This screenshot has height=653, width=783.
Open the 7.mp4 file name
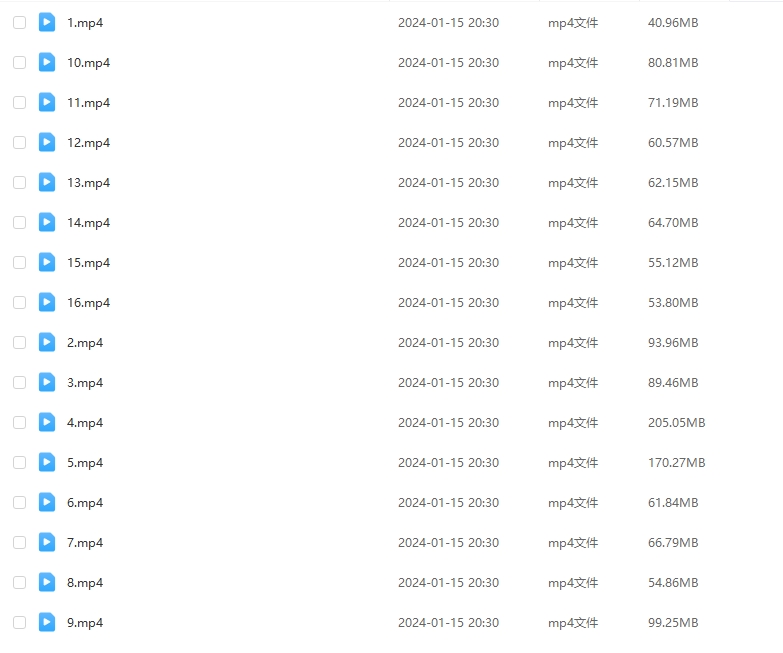(x=85, y=543)
